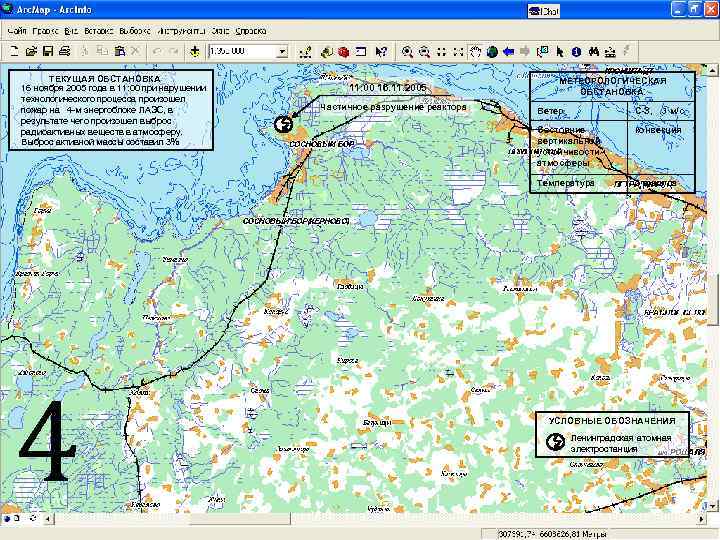The width and height of the screenshot is (720, 540).
Task: Open the Вставка menu
Action: [99, 31]
